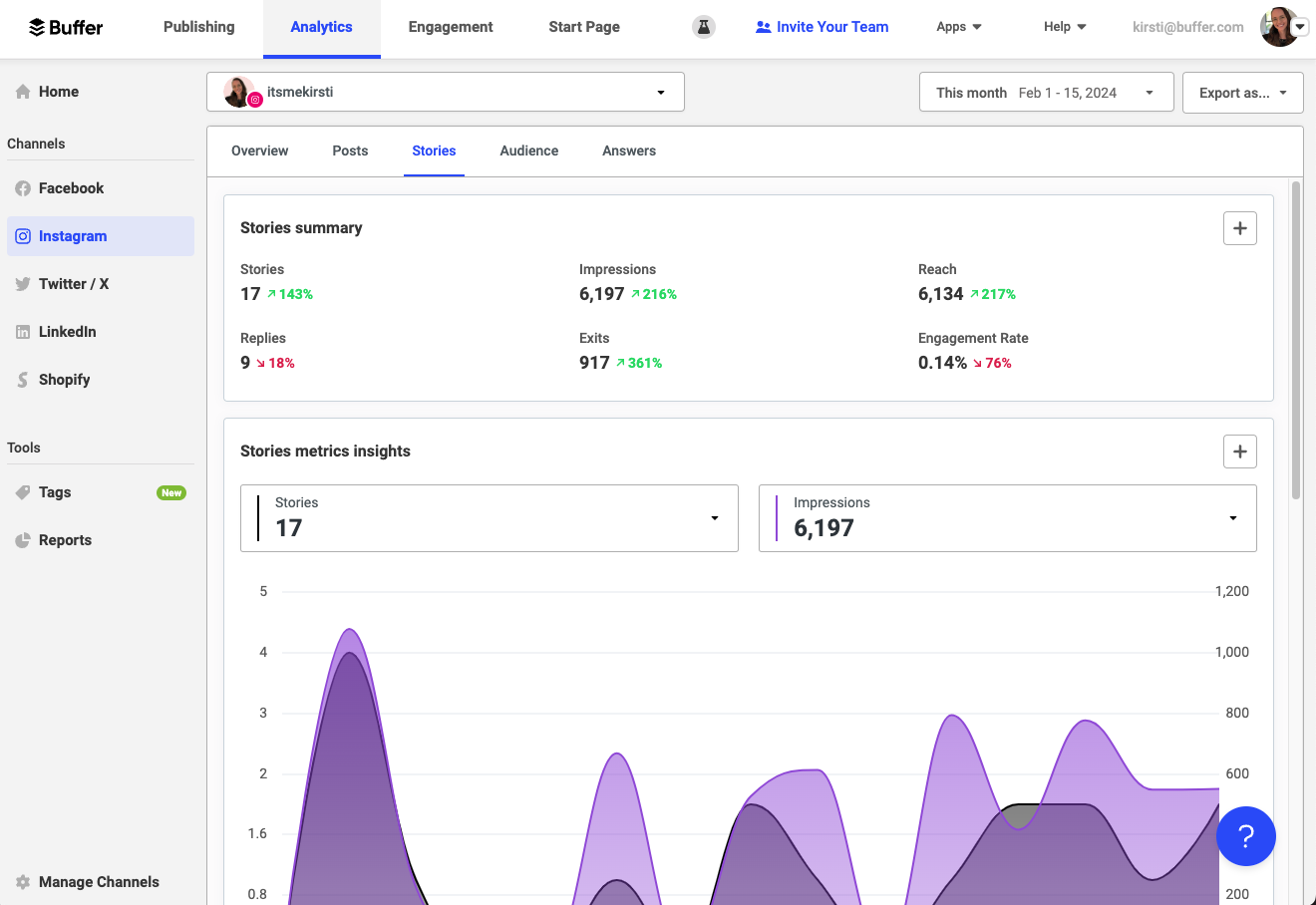
Task: Expand the Apps dropdown menu
Action: [x=958, y=27]
